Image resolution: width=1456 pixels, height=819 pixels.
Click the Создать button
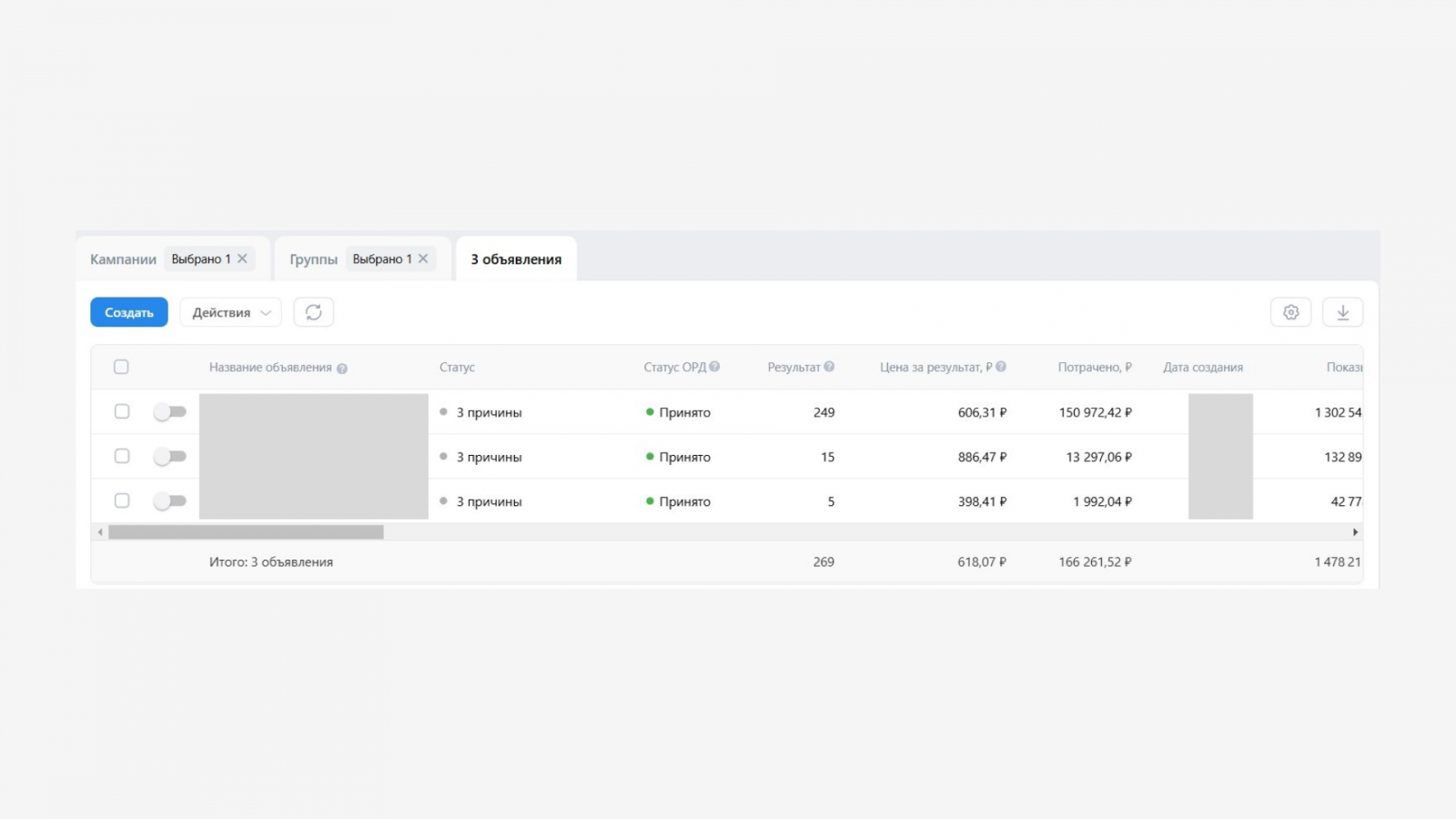tap(129, 312)
